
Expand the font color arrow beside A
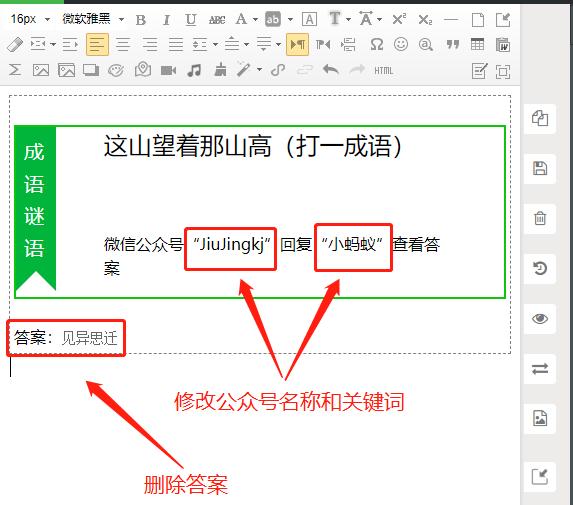point(255,19)
